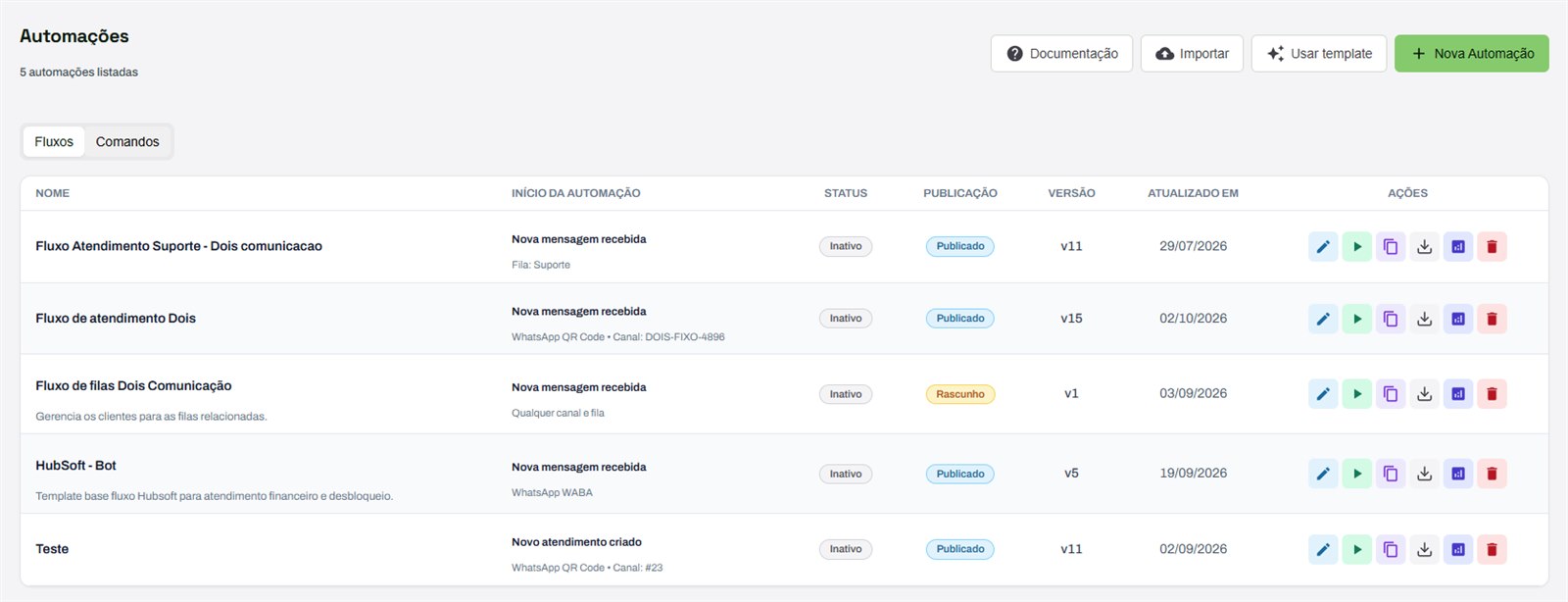1568x602 pixels.
Task: Download the HubSoft - Bot automation
Action: coord(1424,474)
